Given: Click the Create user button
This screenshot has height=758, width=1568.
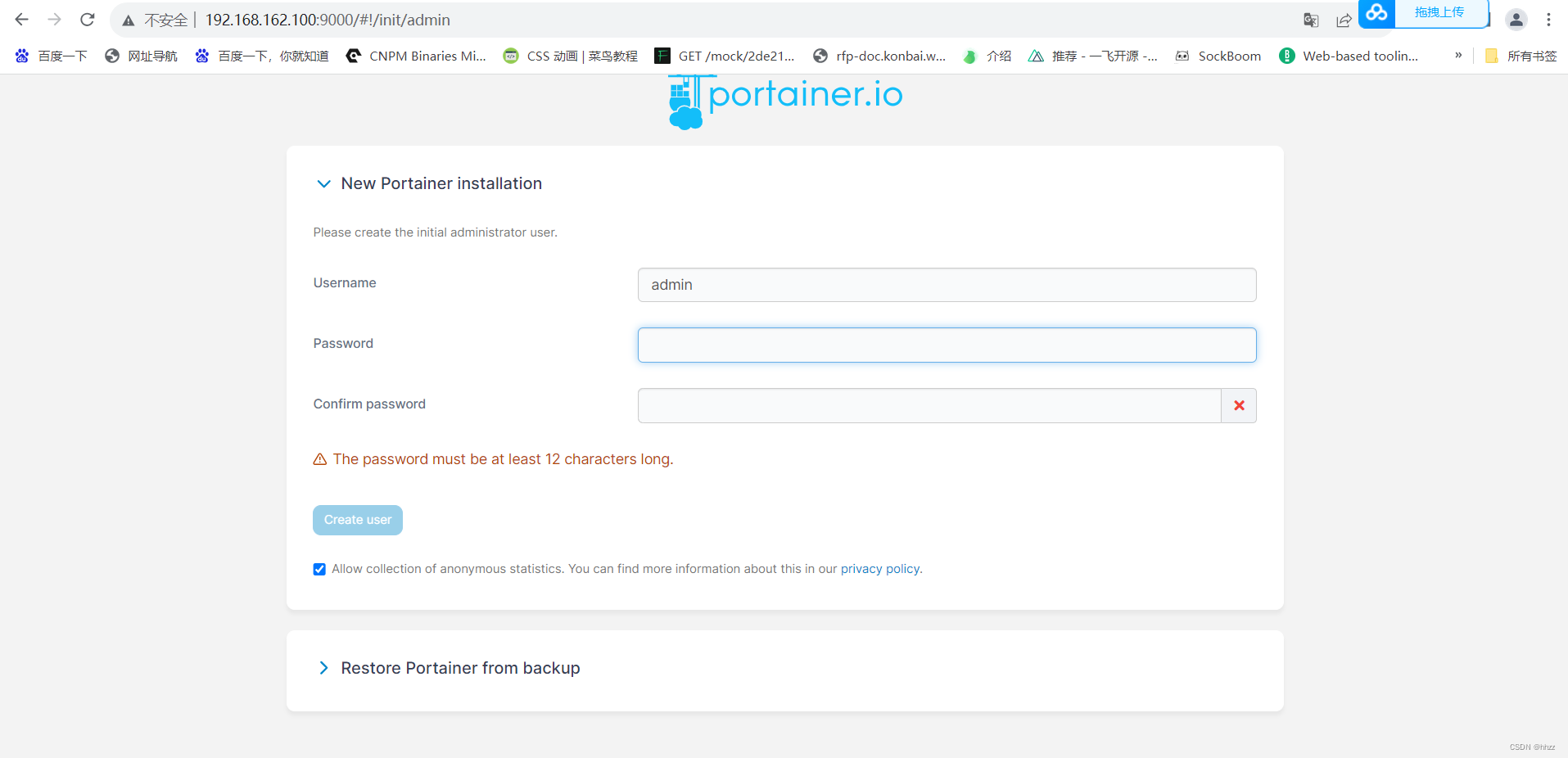Looking at the screenshot, I should [358, 521].
